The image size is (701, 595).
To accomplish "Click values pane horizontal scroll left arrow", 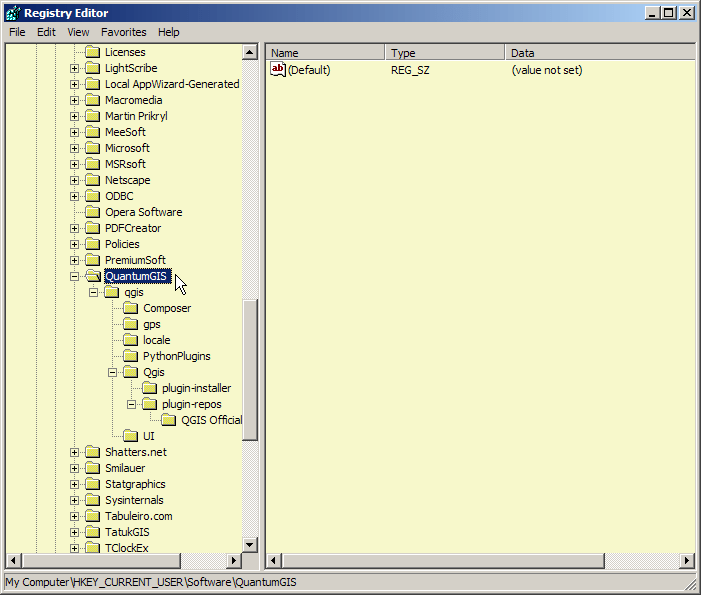I will [274, 561].
